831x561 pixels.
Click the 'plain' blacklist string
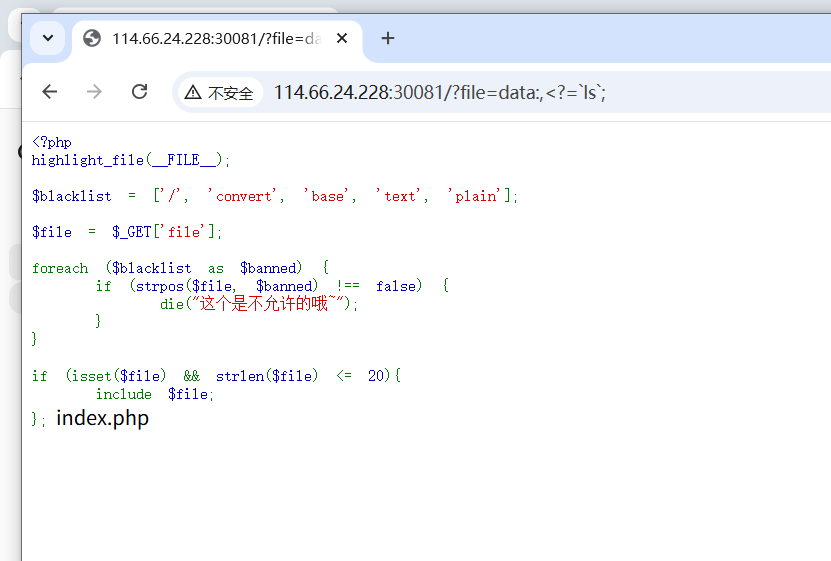[x=475, y=196]
